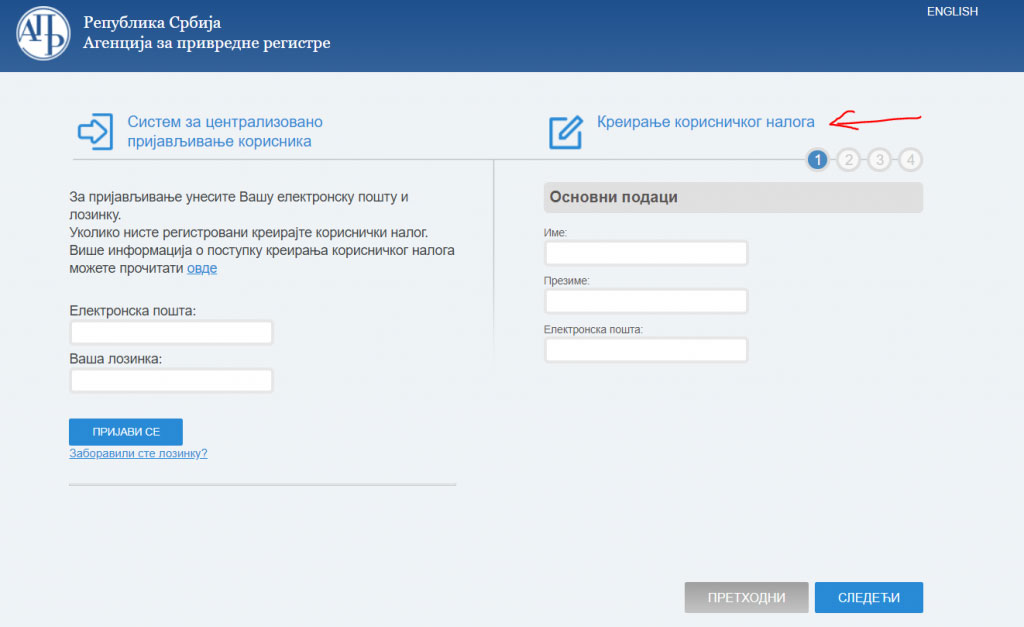Click the Ваша лозинка password field
Screen dimensions: 1024x627
171,381
